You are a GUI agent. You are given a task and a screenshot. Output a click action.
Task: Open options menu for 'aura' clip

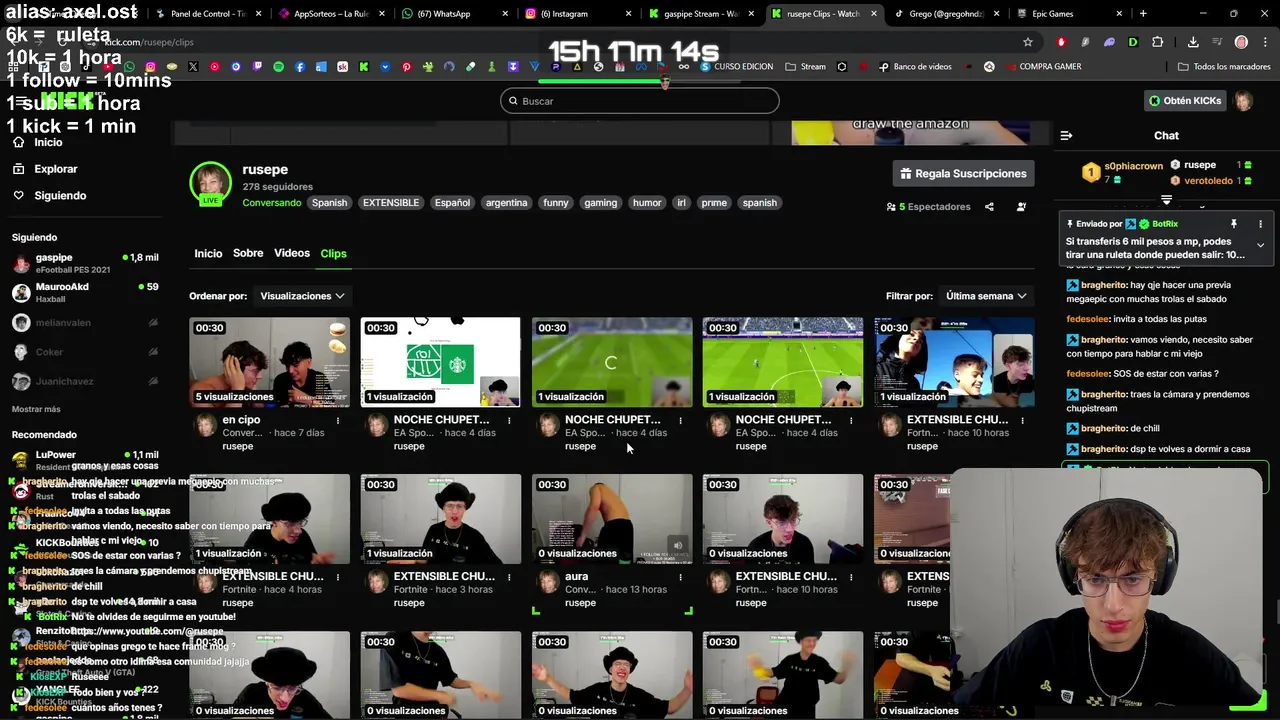[680, 577]
